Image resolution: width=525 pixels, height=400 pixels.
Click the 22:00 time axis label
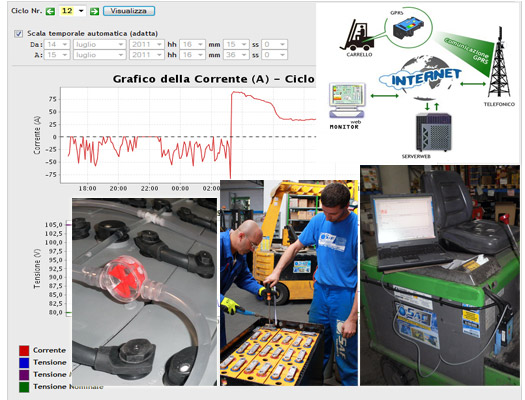coord(149,188)
